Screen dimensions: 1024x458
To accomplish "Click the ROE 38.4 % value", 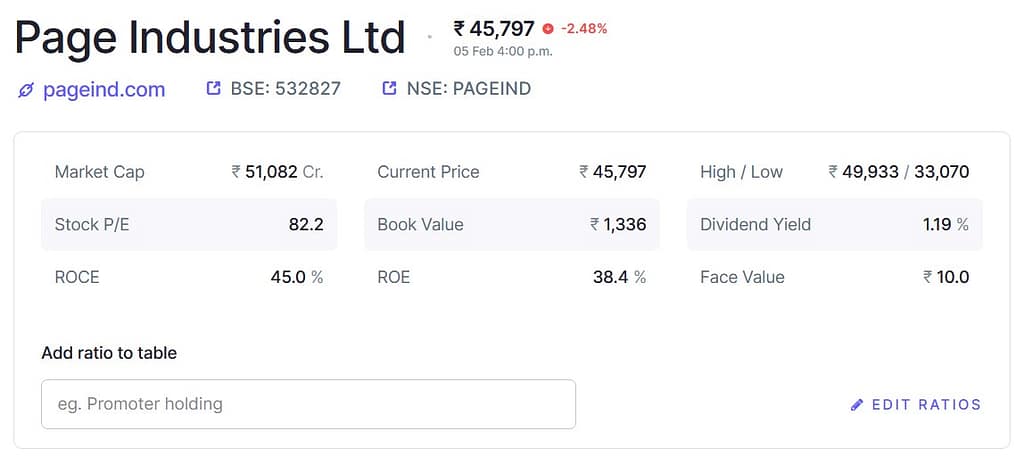I will point(619,277).
